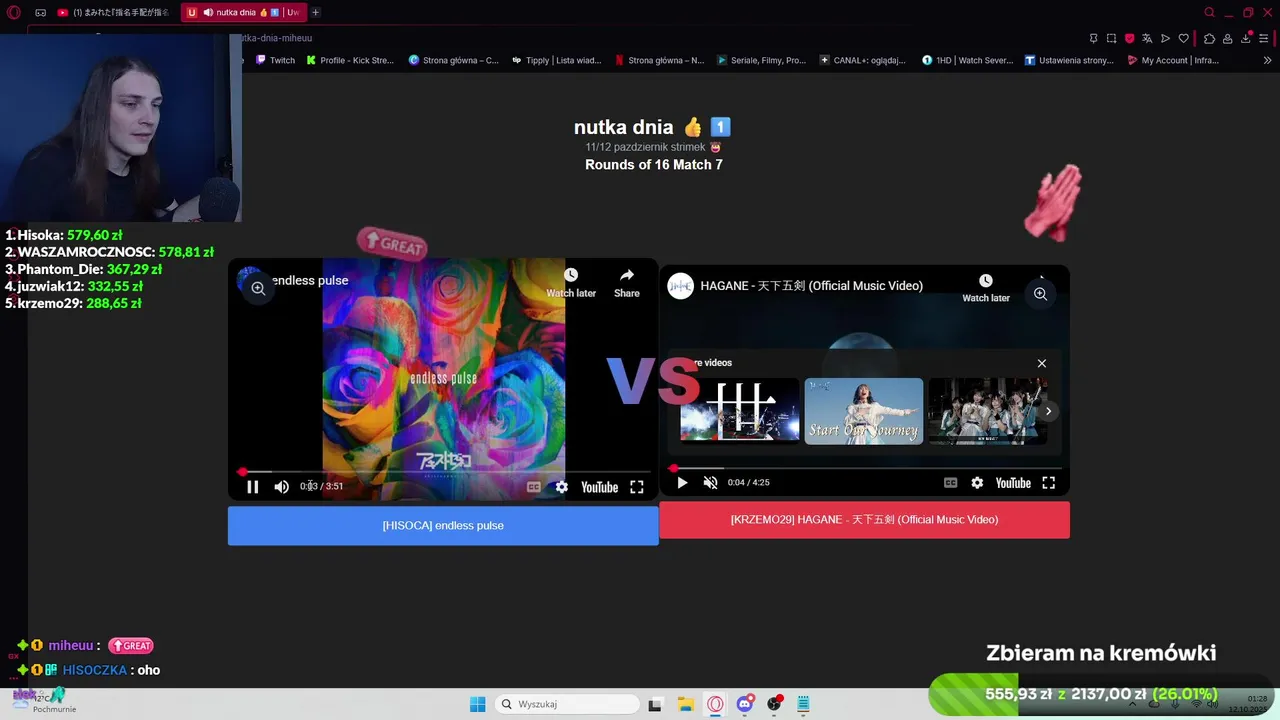This screenshot has width=1280, height=720.
Task: Click the pinboard pin icon in address bar
Action: pos(1093,38)
